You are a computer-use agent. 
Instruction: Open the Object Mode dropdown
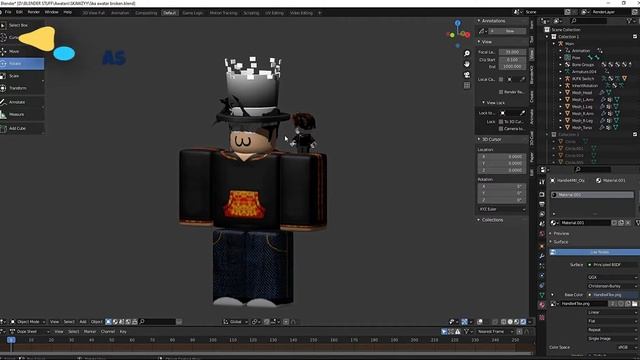(x=28, y=322)
